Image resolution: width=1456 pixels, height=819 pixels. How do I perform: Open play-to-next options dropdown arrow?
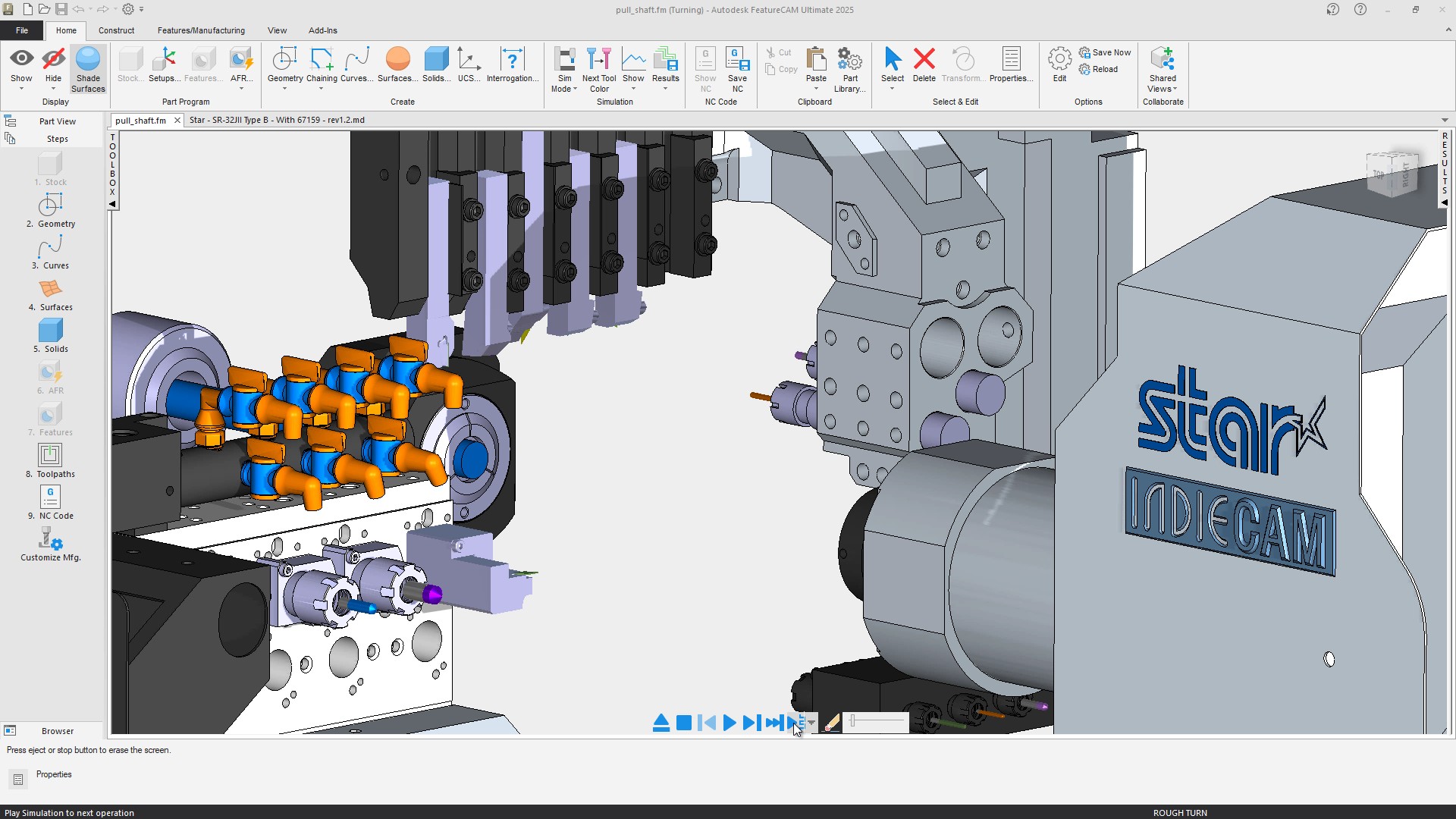(x=811, y=723)
